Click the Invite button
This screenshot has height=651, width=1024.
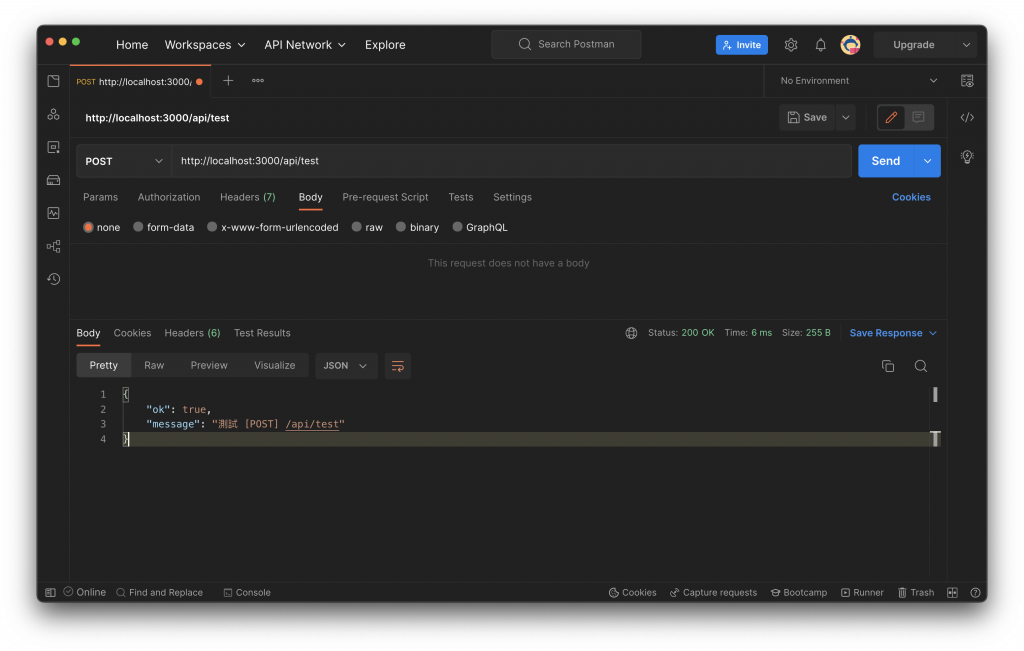(741, 44)
